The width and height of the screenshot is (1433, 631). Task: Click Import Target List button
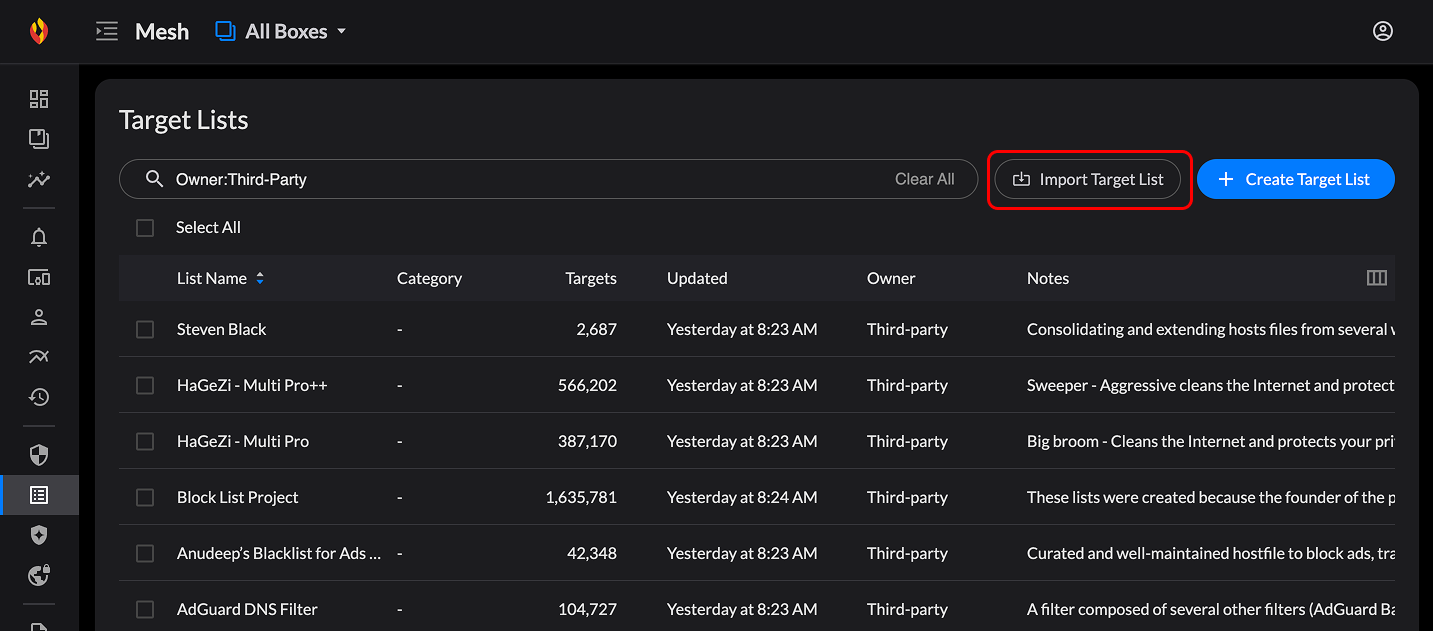pos(1087,180)
